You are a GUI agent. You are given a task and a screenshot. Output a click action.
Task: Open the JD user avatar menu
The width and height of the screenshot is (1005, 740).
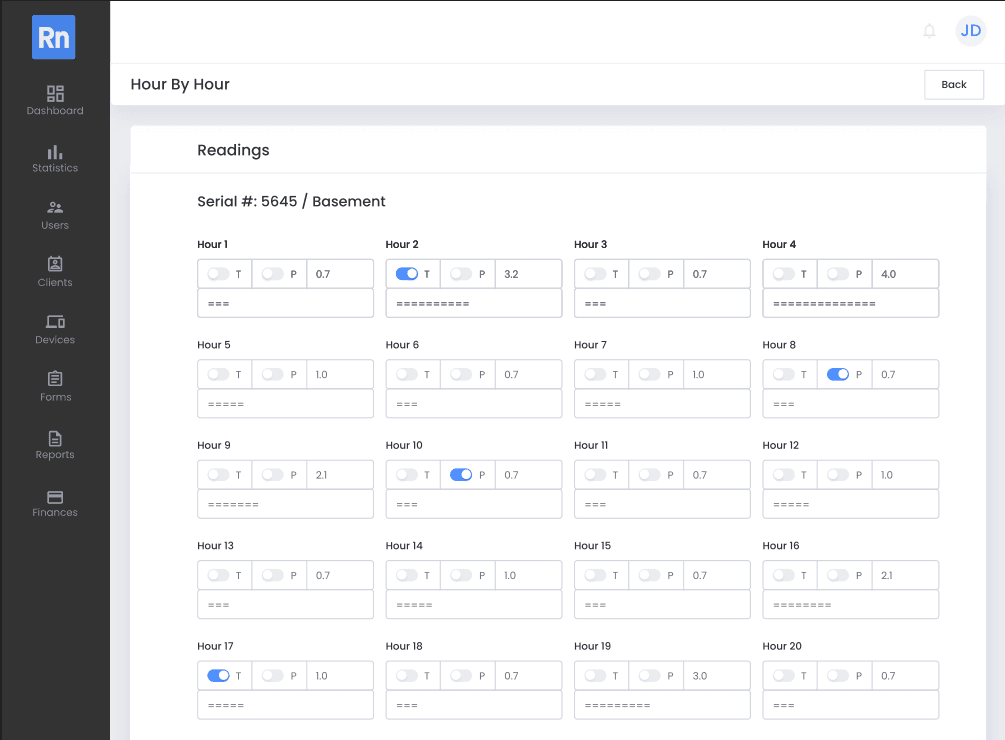click(970, 31)
